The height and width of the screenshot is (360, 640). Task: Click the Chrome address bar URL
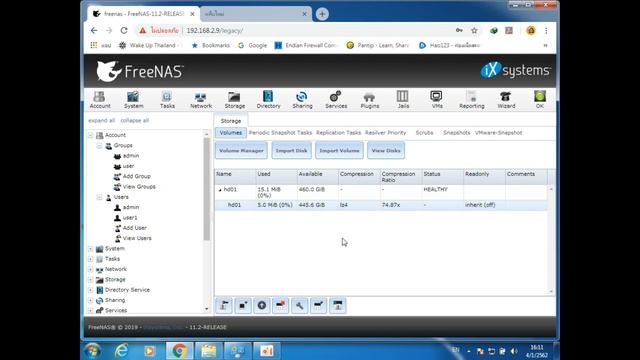pyautogui.click(x=215, y=30)
